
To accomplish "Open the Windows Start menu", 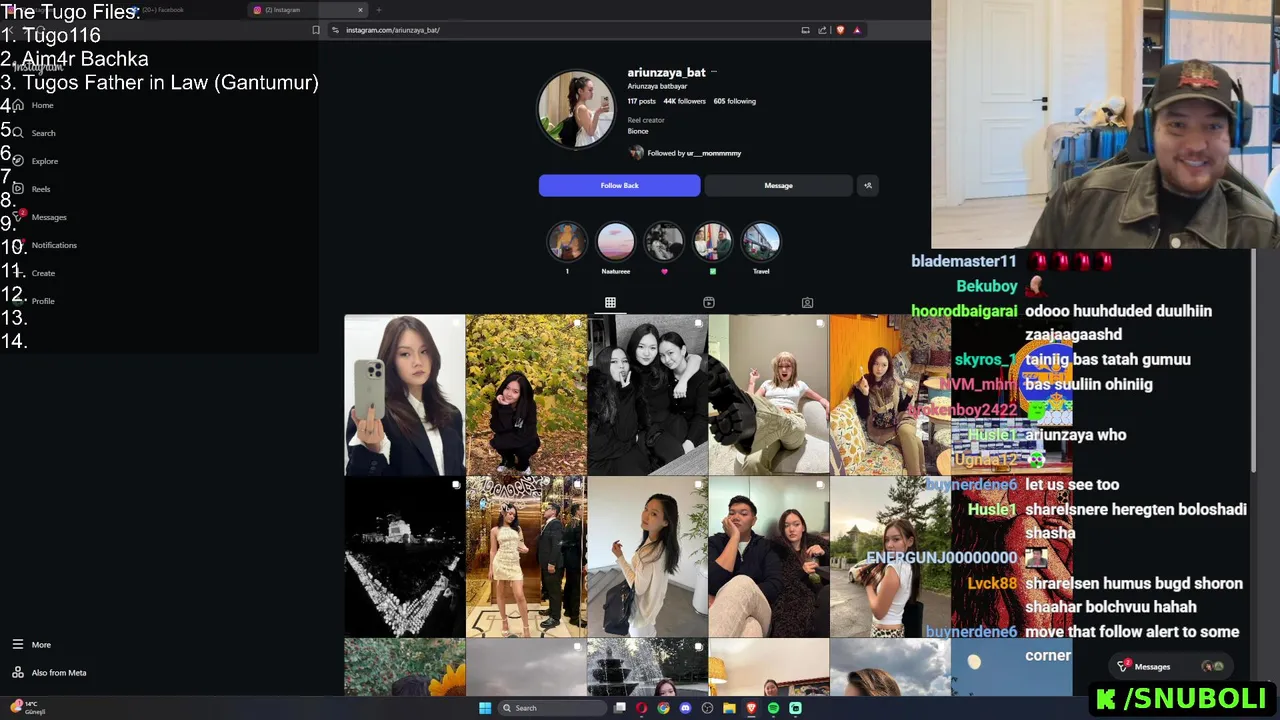I will point(485,708).
